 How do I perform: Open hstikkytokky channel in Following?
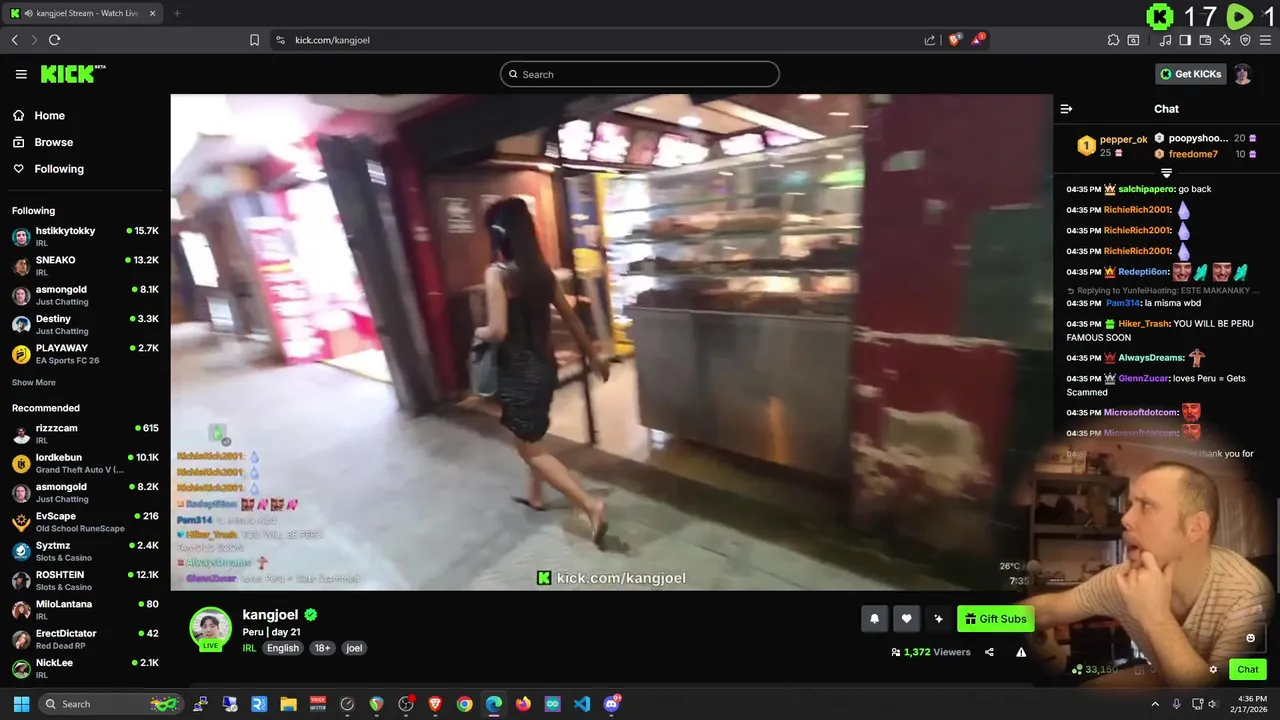(85, 237)
